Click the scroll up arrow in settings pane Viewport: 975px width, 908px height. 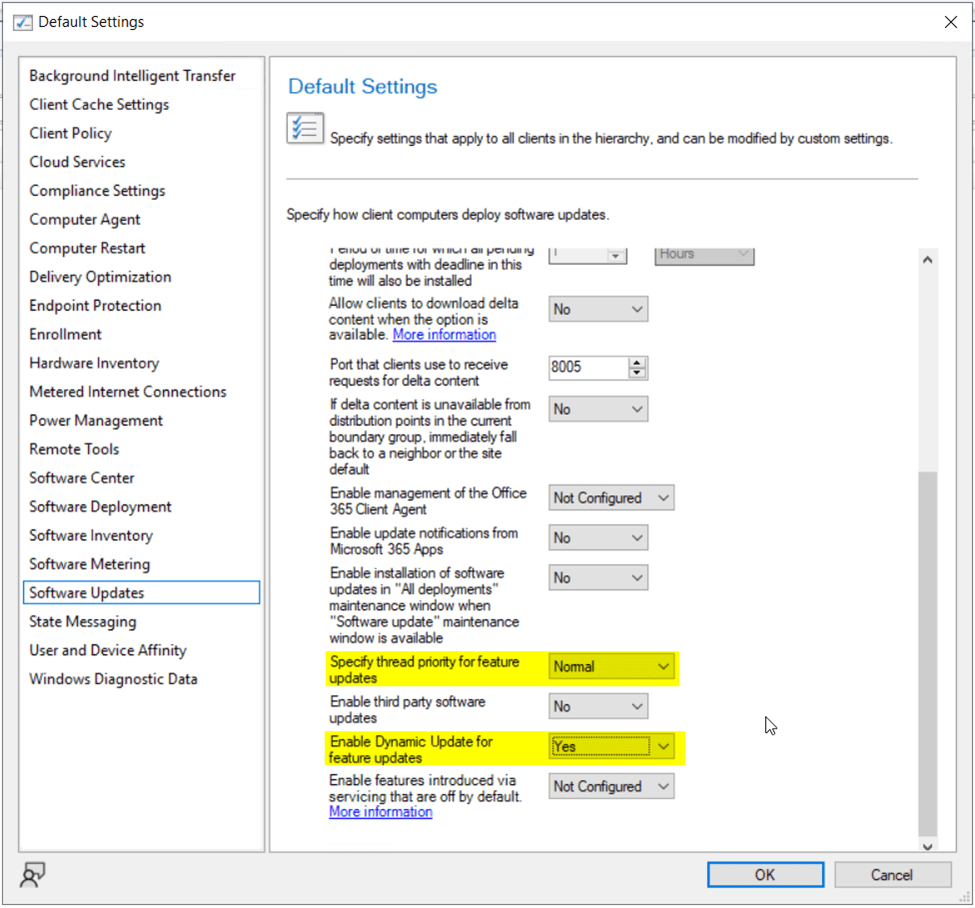point(927,260)
